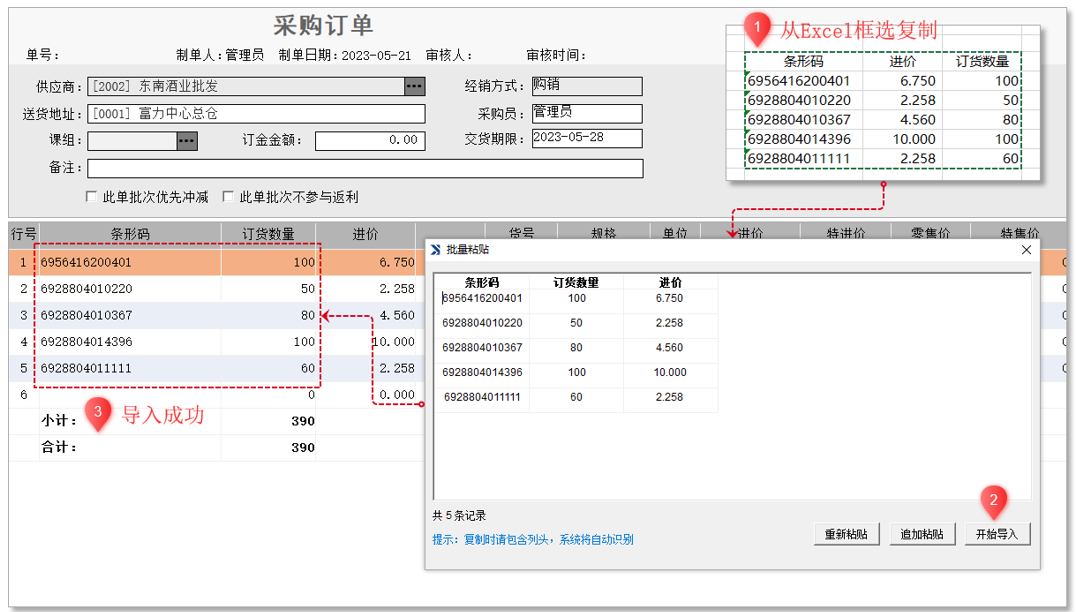Click the 制单日期 2023-05-21 text
This screenshot has width=1076, height=612.
(344, 55)
